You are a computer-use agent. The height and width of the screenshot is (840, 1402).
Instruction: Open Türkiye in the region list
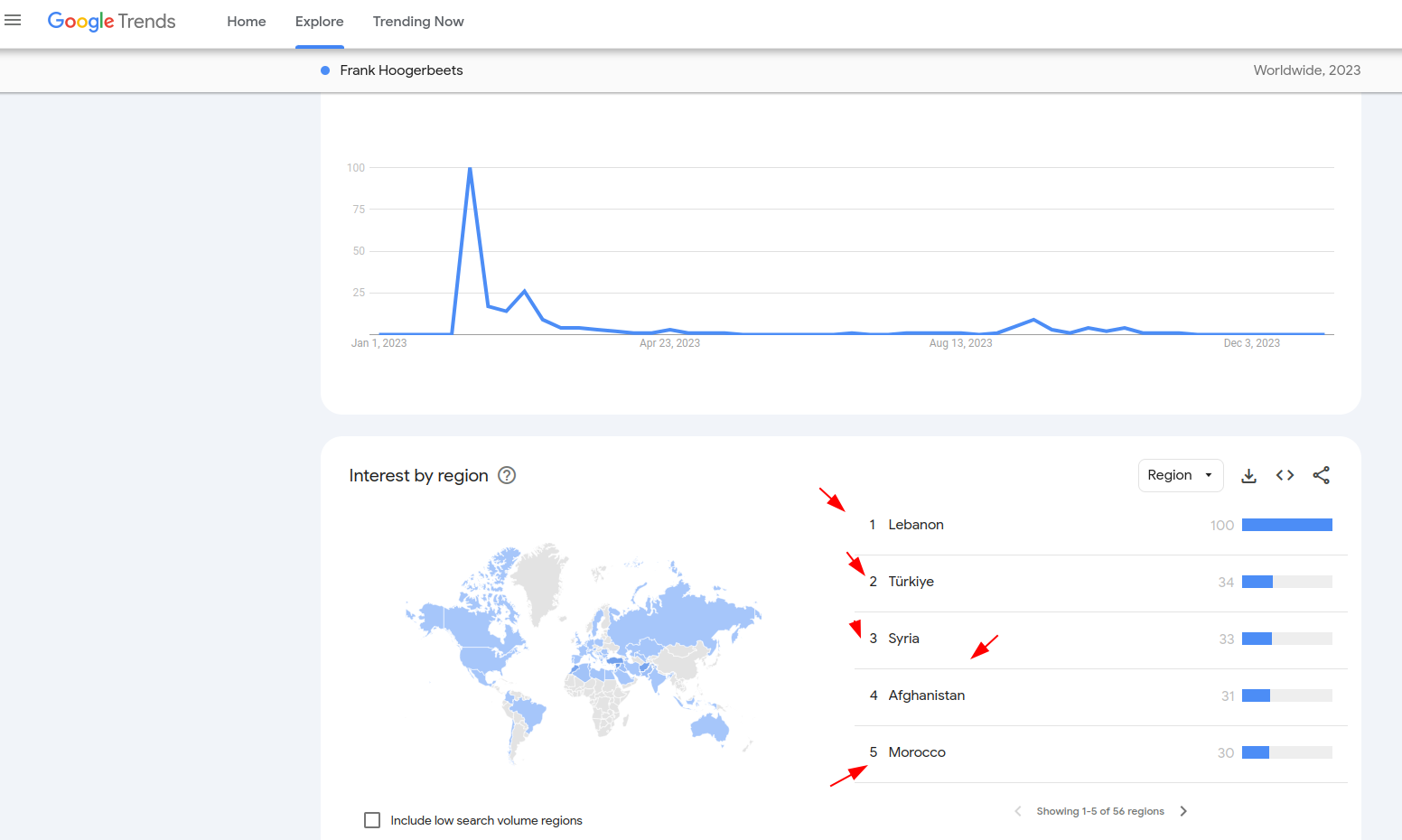(911, 582)
